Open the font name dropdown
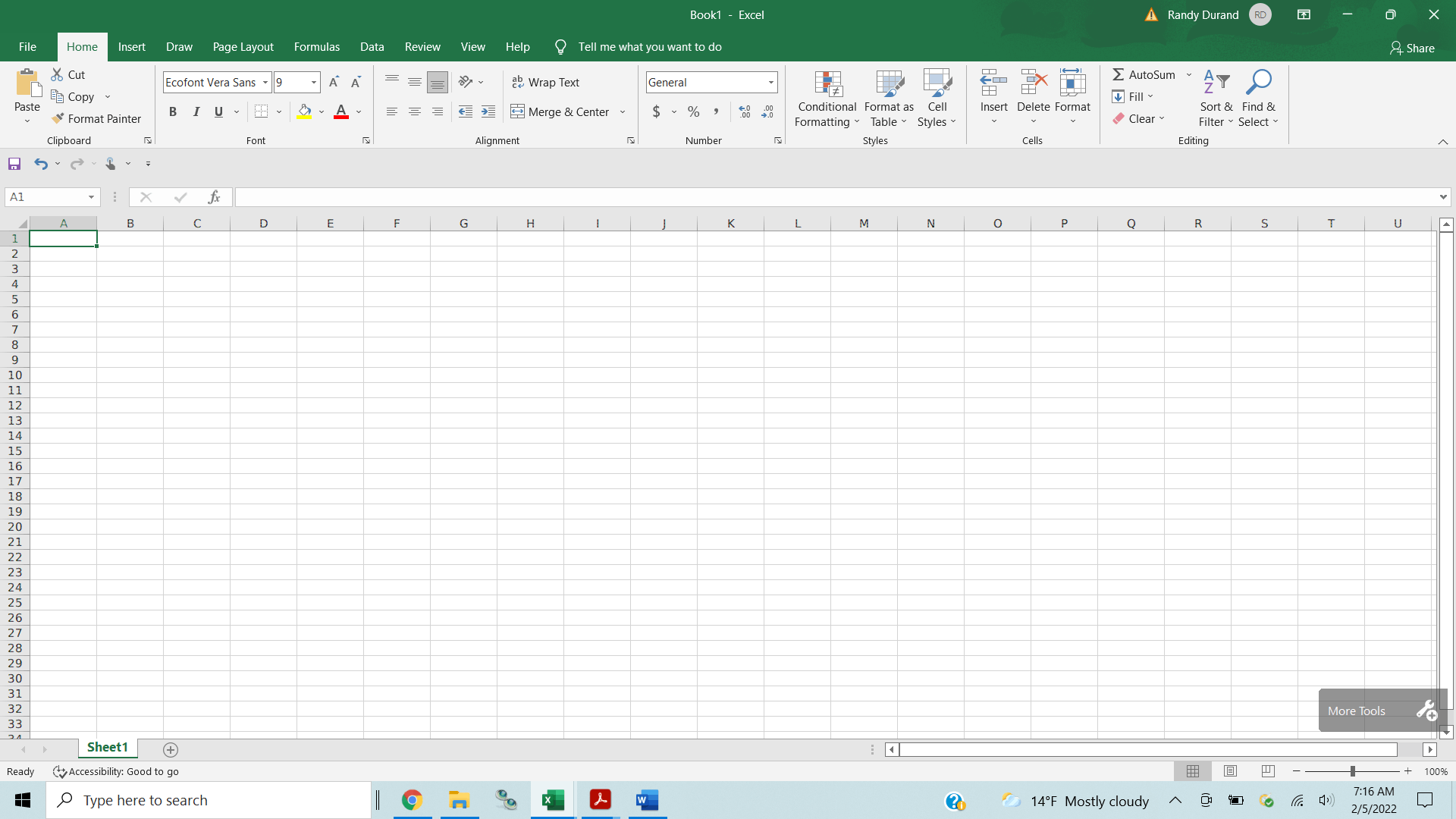Image resolution: width=1456 pixels, height=819 pixels. point(265,82)
